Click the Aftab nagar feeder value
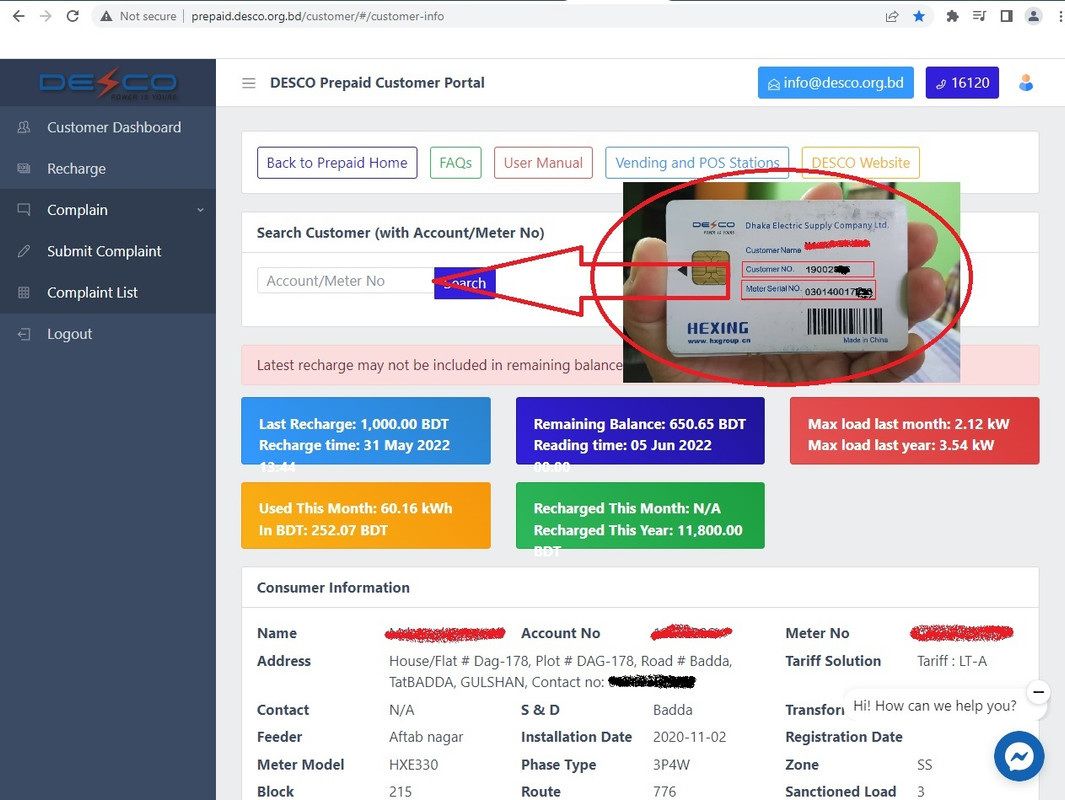The width and height of the screenshot is (1065, 800). [426, 737]
